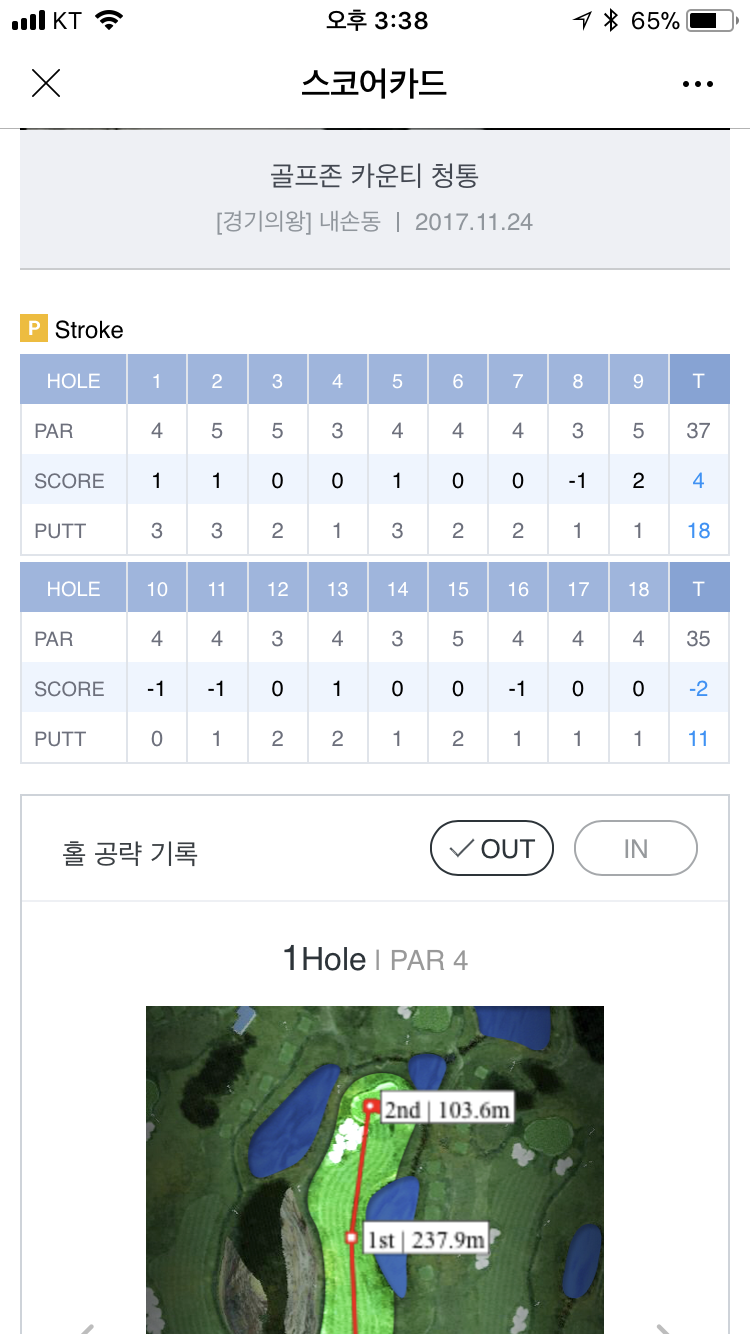Open the 1Hole course map image
The image size is (750, 1334).
375,1170
